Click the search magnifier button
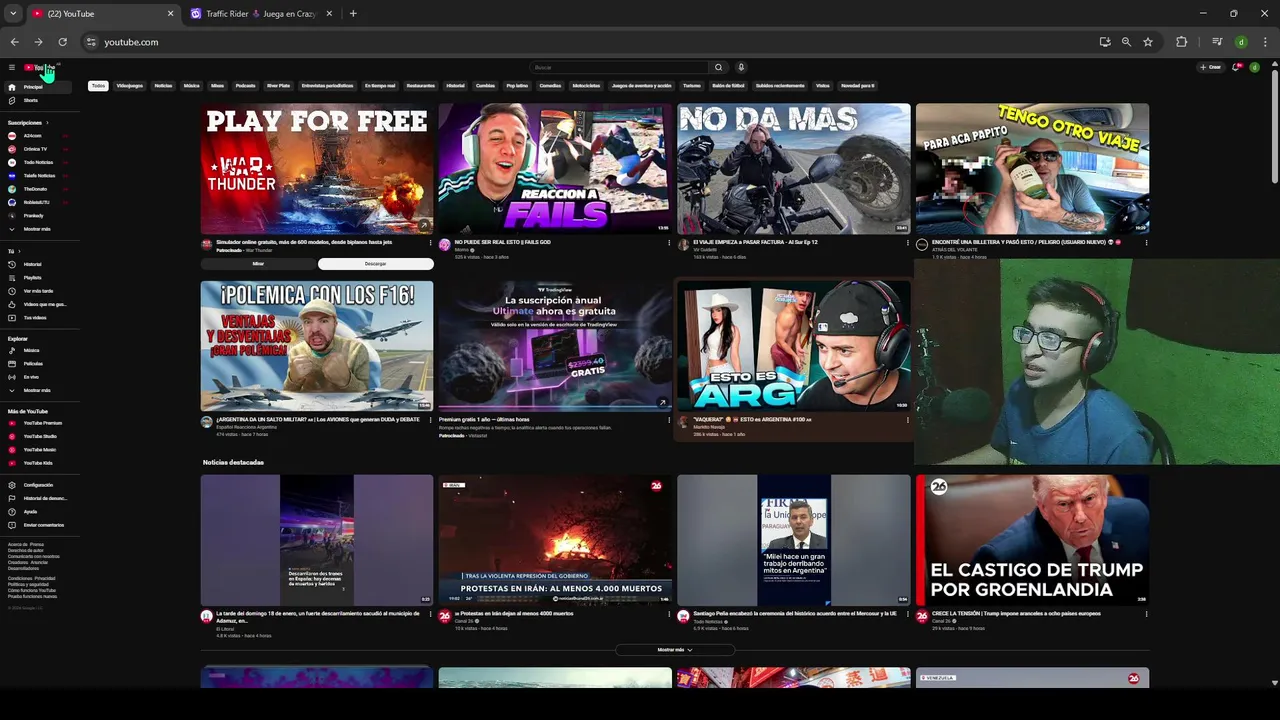 pyautogui.click(x=718, y=68)
